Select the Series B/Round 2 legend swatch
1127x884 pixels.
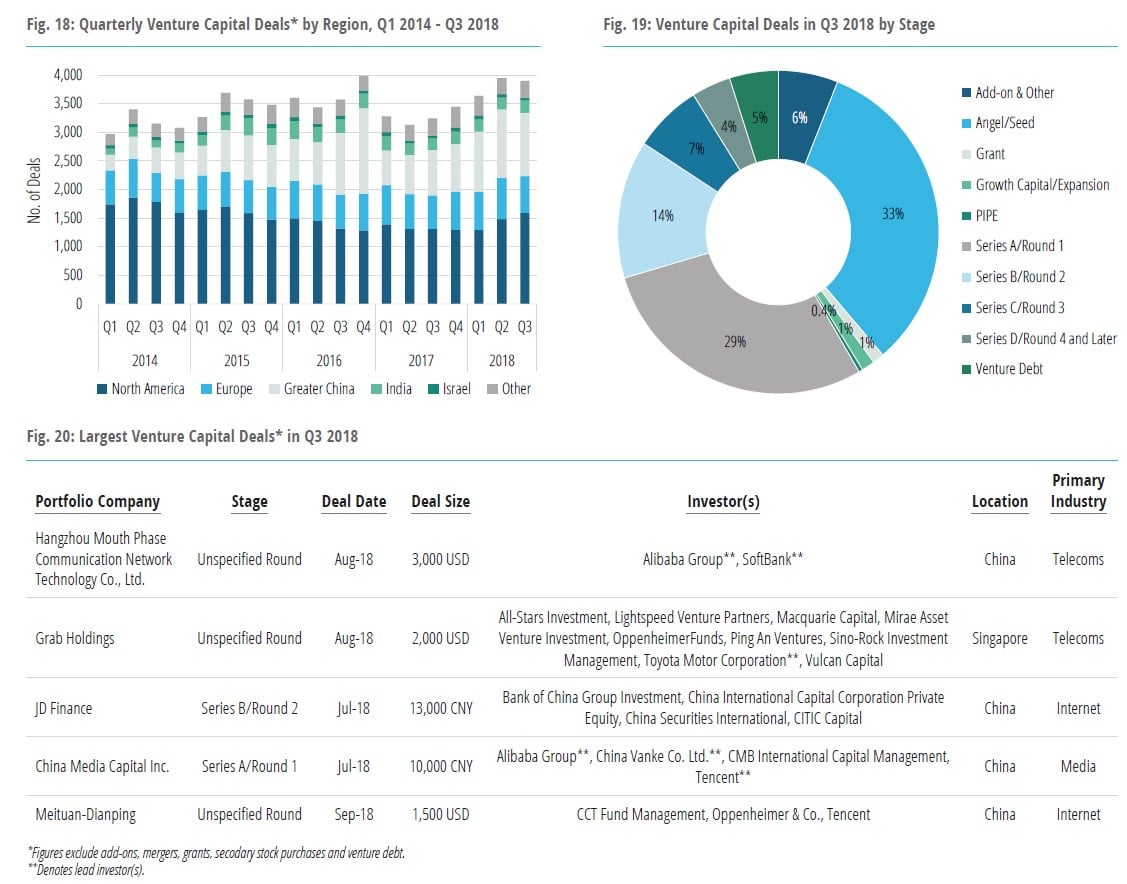(964, 277)
